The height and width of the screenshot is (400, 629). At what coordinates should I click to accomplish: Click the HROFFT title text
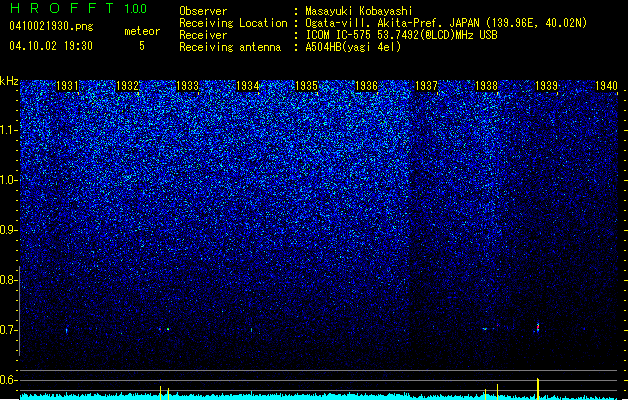[62, 8]
